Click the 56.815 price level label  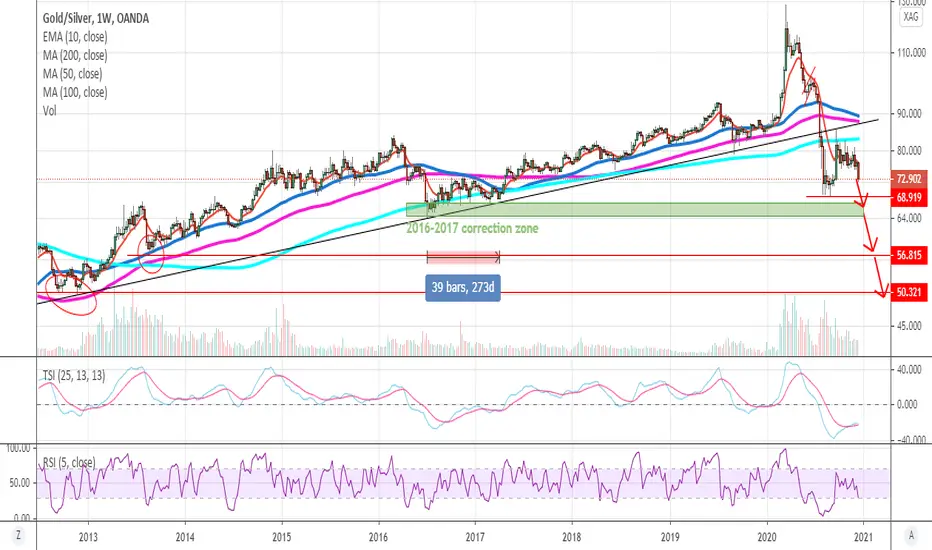pyautogui.click(x=909, y=255)
